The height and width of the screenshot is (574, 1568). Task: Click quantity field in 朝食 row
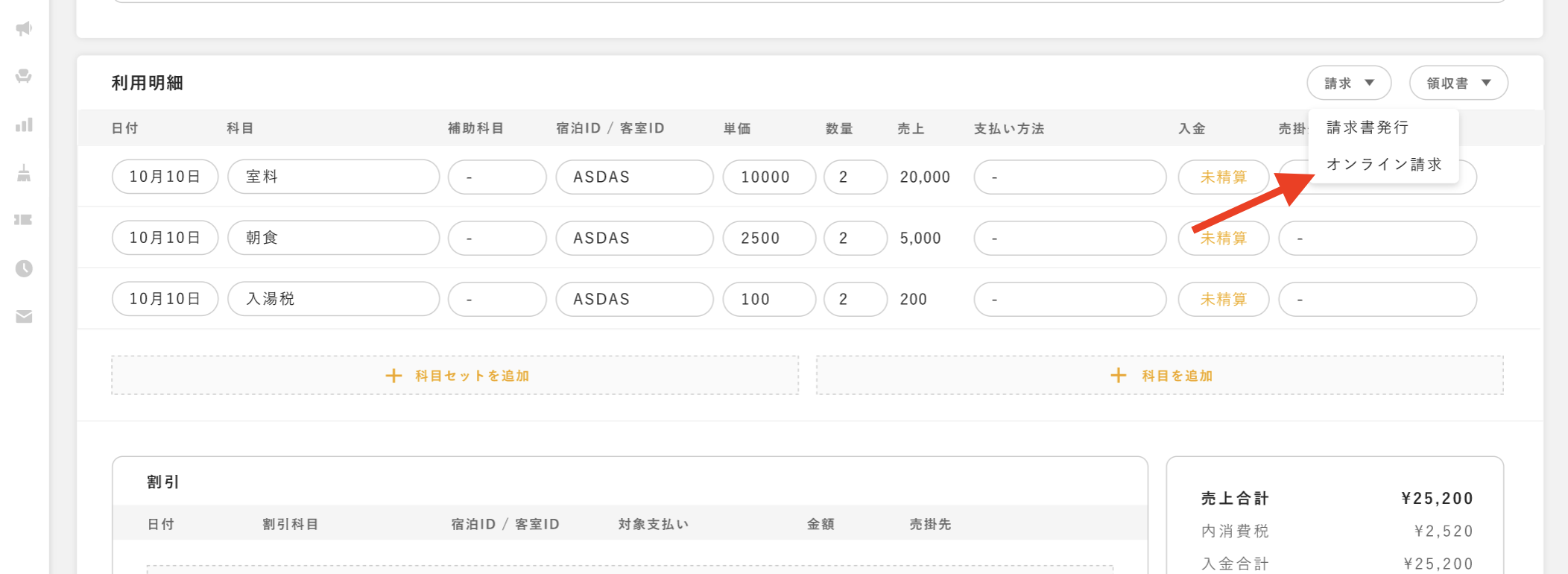click(x=856, y=239)
